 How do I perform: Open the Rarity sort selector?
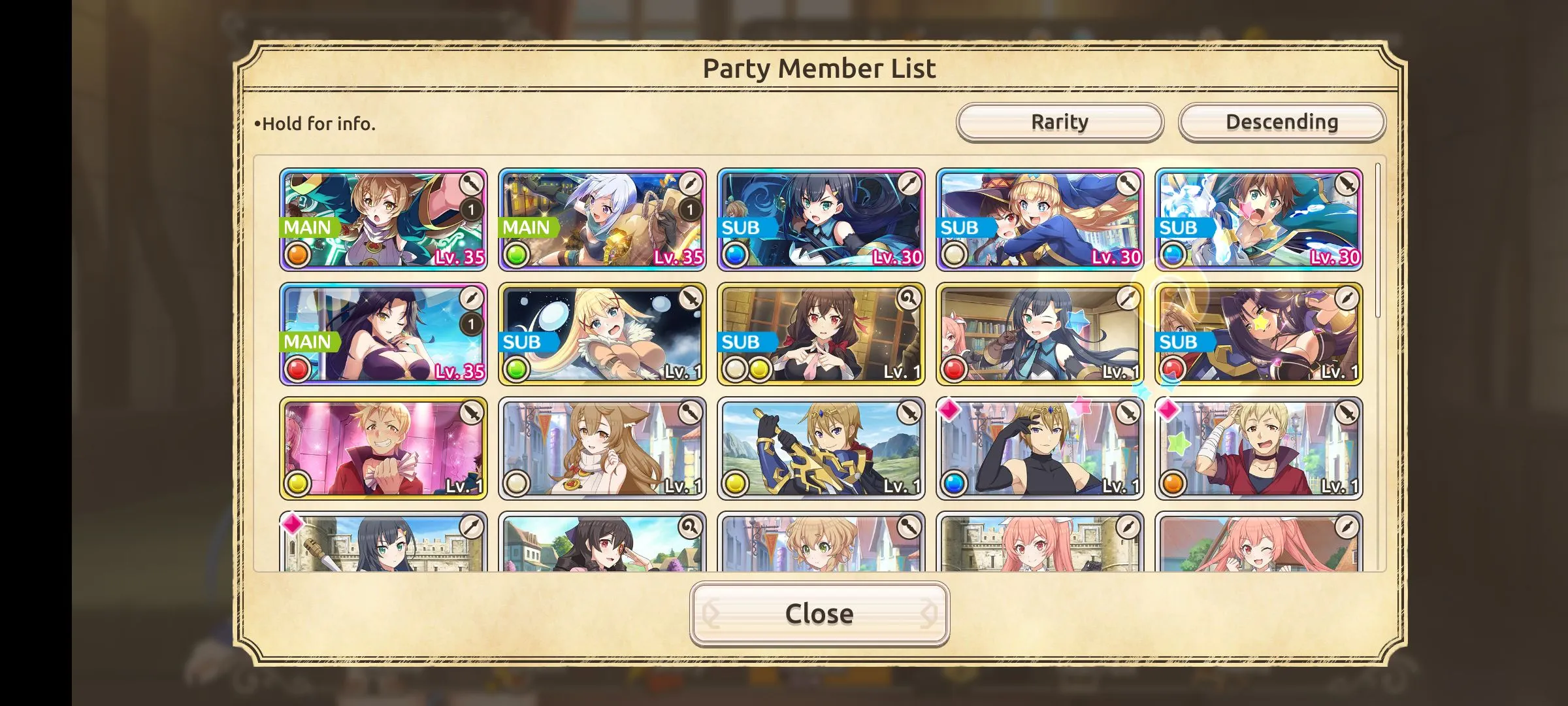(x=1060, y=122)
